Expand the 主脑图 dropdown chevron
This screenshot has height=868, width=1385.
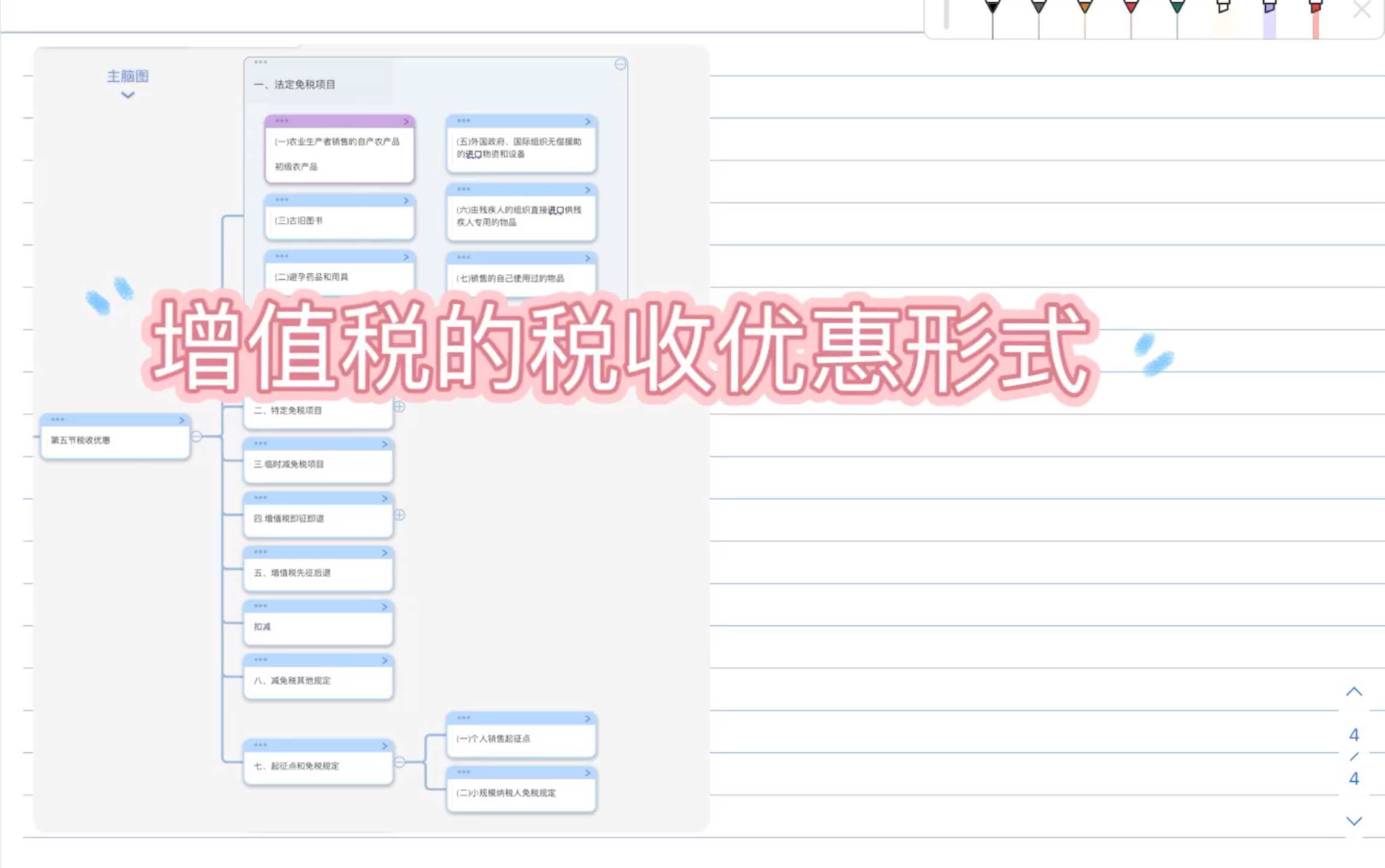point(127,95)
